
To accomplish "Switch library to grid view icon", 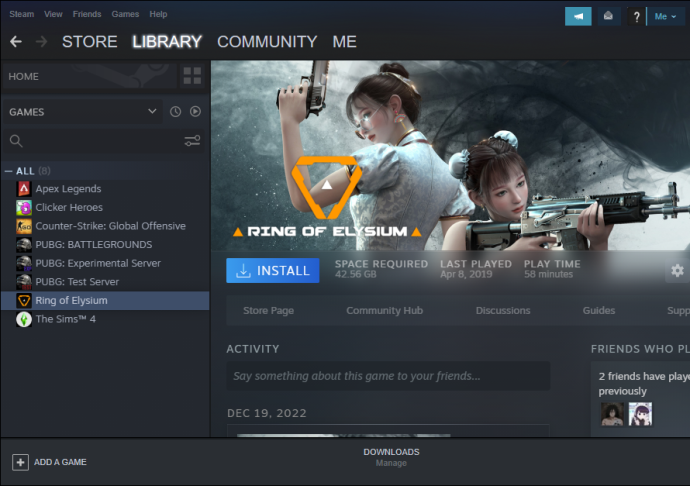I will (192, 76).
